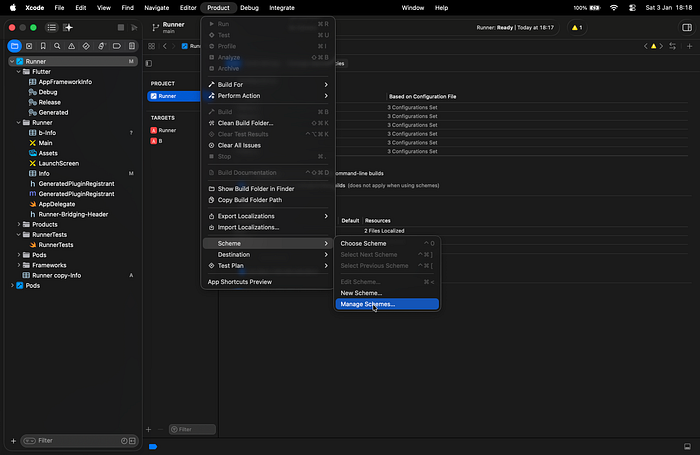Viewport: 700px width, 455px height.
Task: Toggle debug area icon at bottom right
Action: tap(687, 446)
